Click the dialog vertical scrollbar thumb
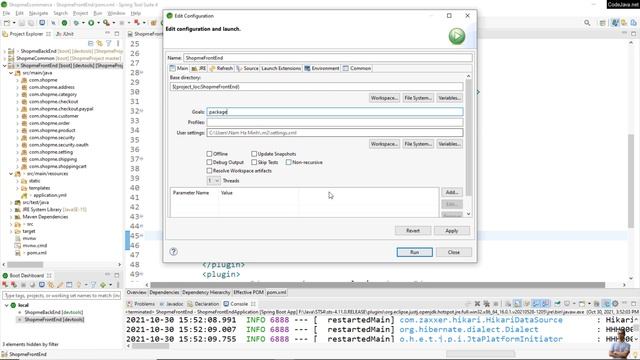Screen dimensions: 640x360 (x=468, y=137)
